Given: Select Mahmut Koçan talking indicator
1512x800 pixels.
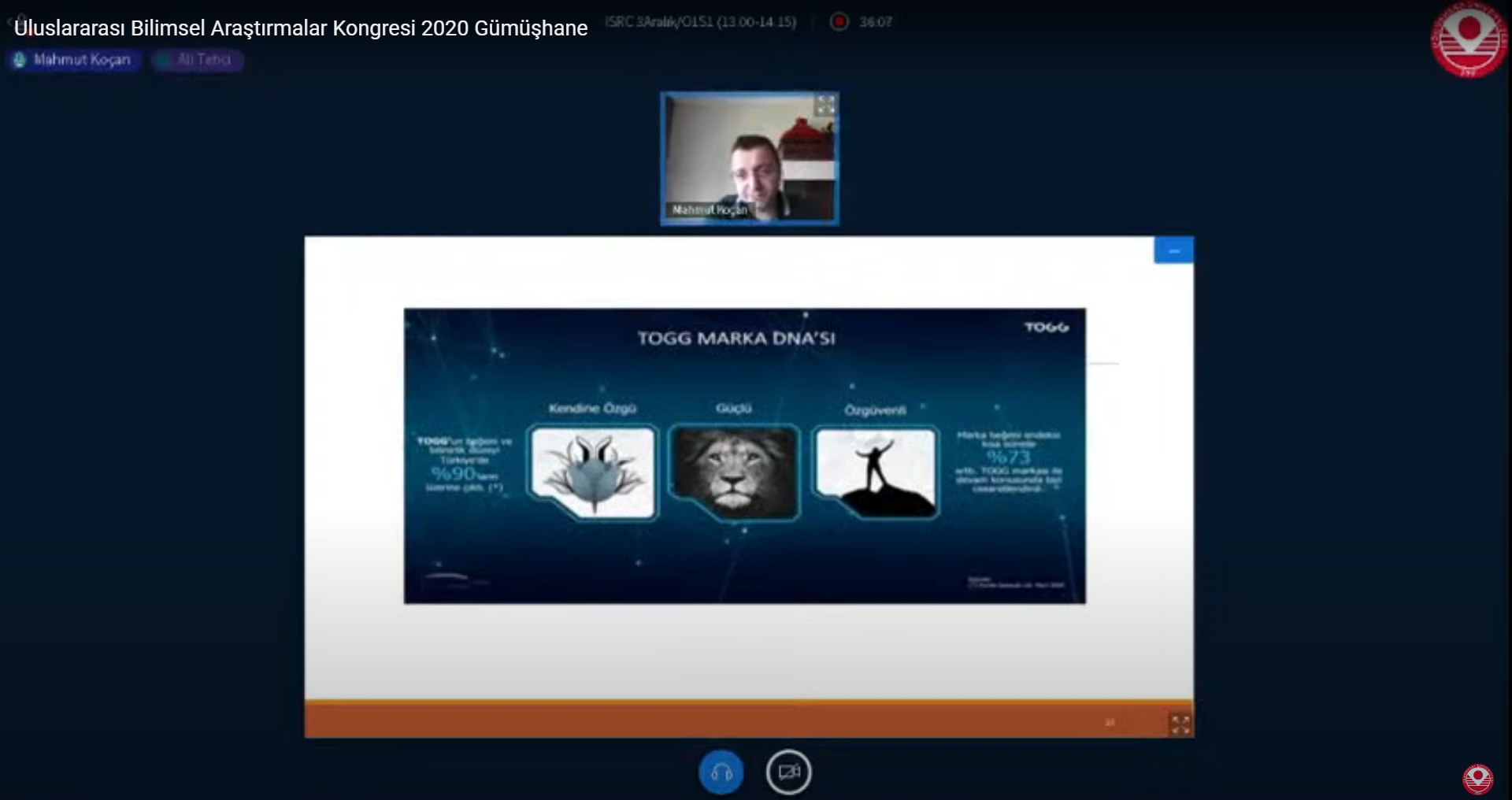Looking at the screenshot, I should (74, 60).
